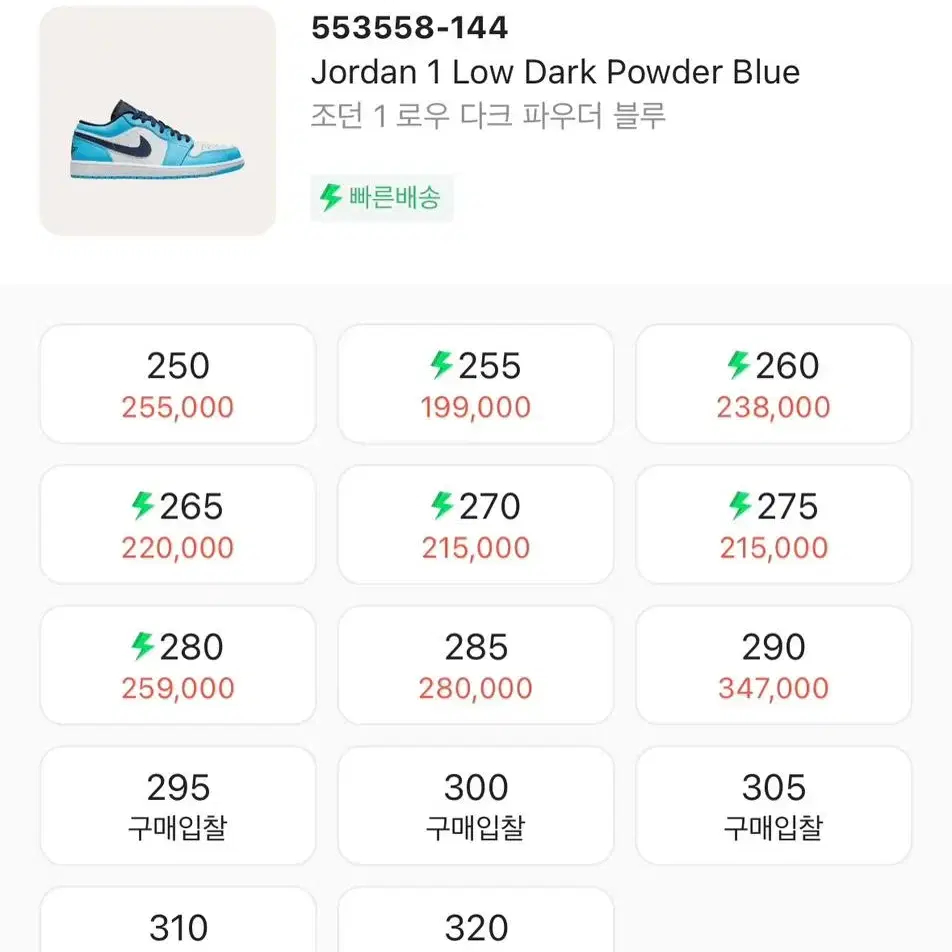The width and height of the screenshot is (952, 952).
Task: Tap the 199,000 price under size 255
Action: (475, 407)
